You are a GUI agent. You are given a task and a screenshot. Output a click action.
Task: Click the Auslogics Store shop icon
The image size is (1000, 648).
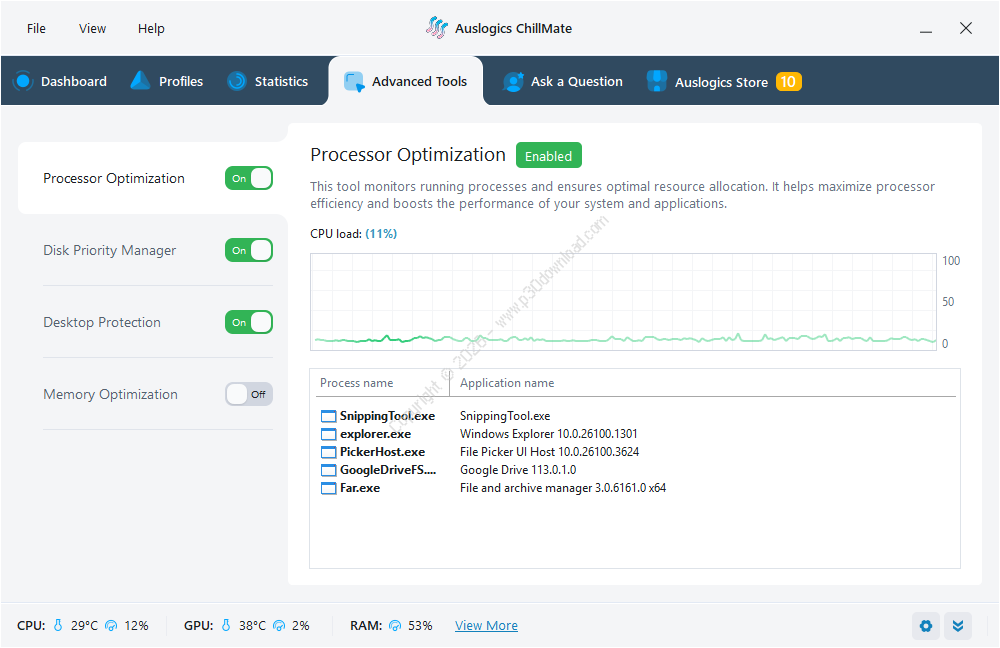coord(656,81)
